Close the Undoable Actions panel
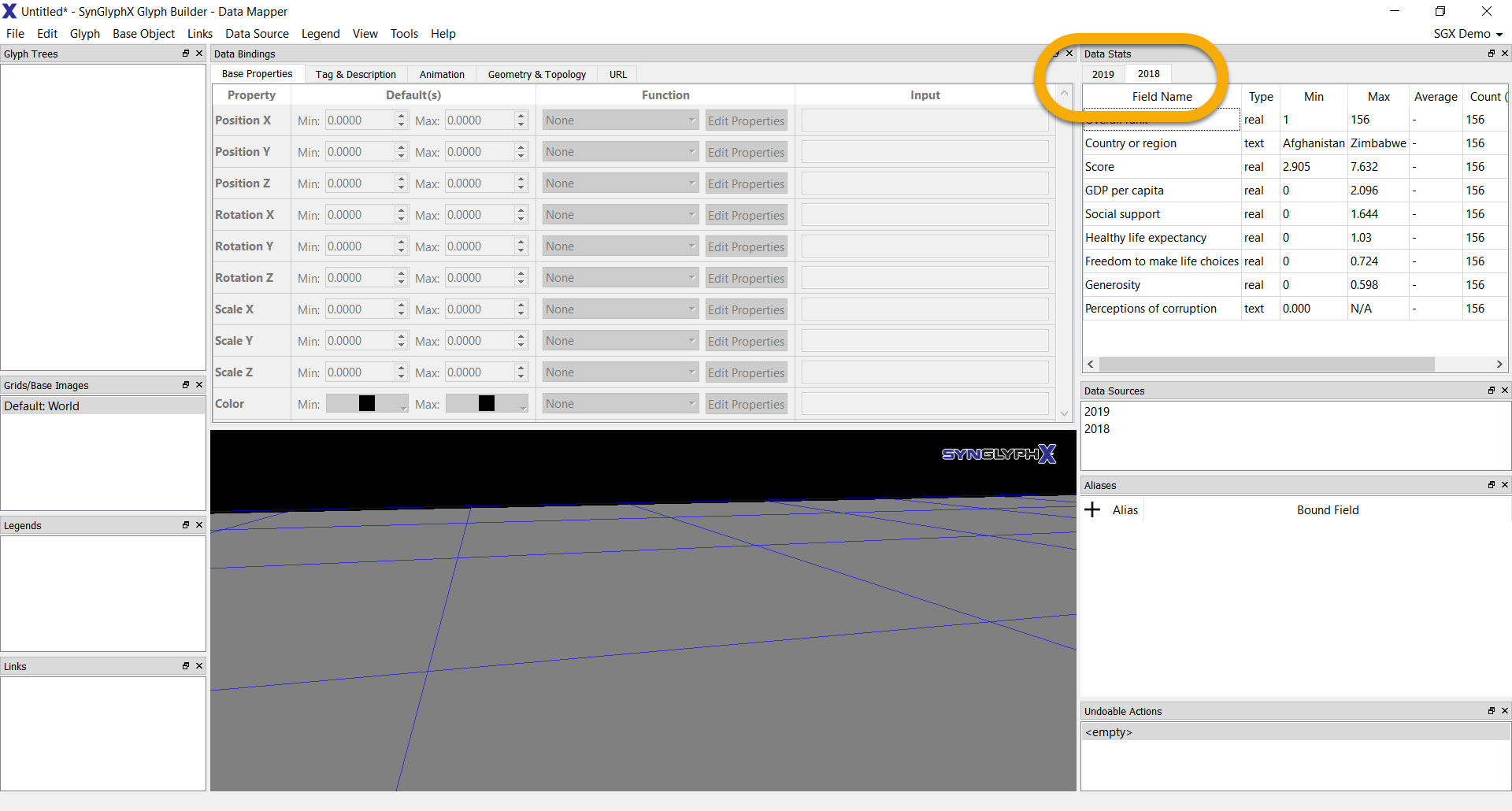Image resolution: width=1512 pixels, height=811 pixels. (1505, 711)
